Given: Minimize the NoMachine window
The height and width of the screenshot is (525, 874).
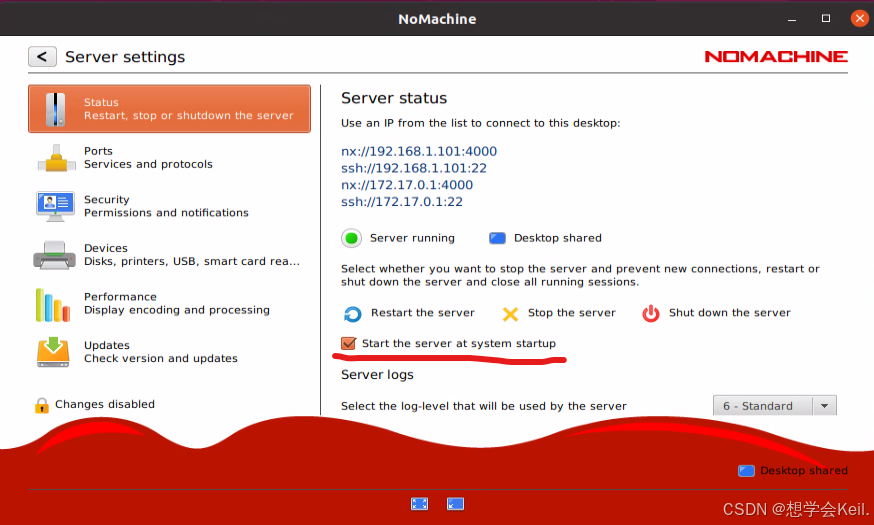Looking at the screenshot, I should coord(792,19).
